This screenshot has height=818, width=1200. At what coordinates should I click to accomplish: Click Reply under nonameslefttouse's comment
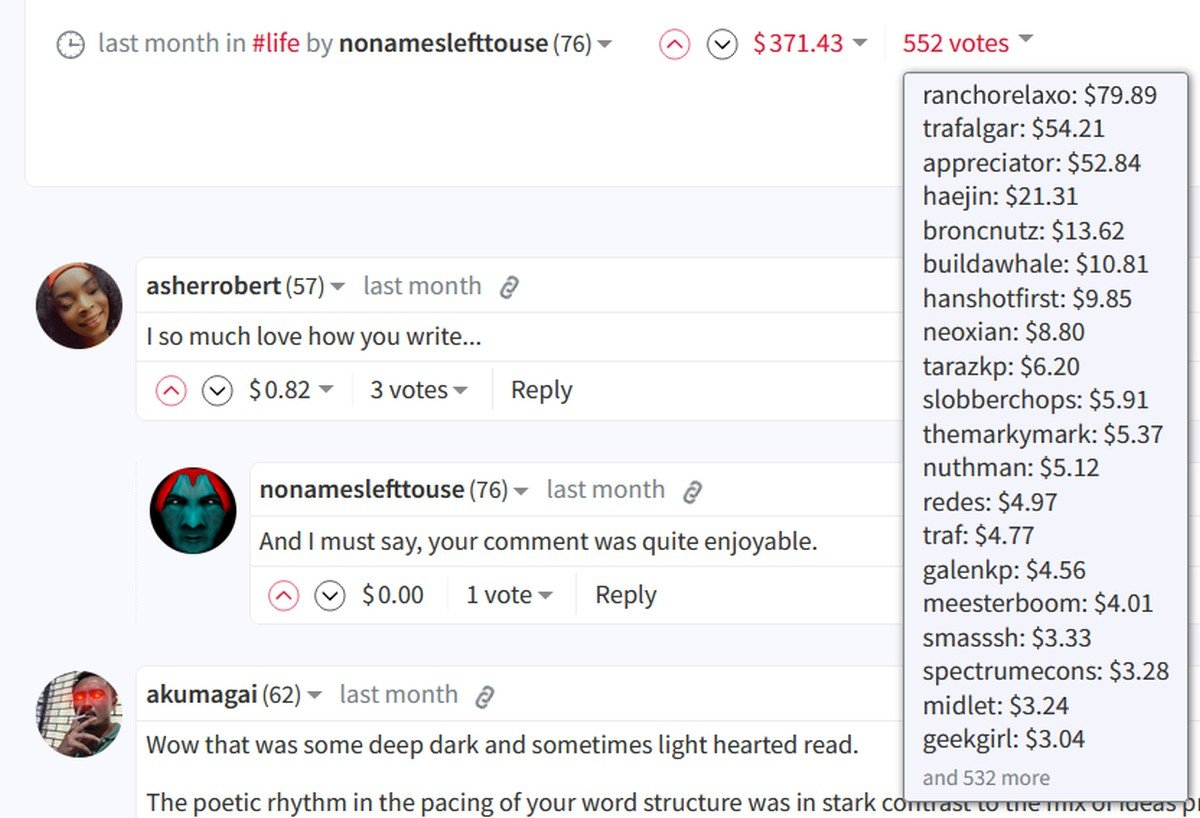click(x=625, y=595)
